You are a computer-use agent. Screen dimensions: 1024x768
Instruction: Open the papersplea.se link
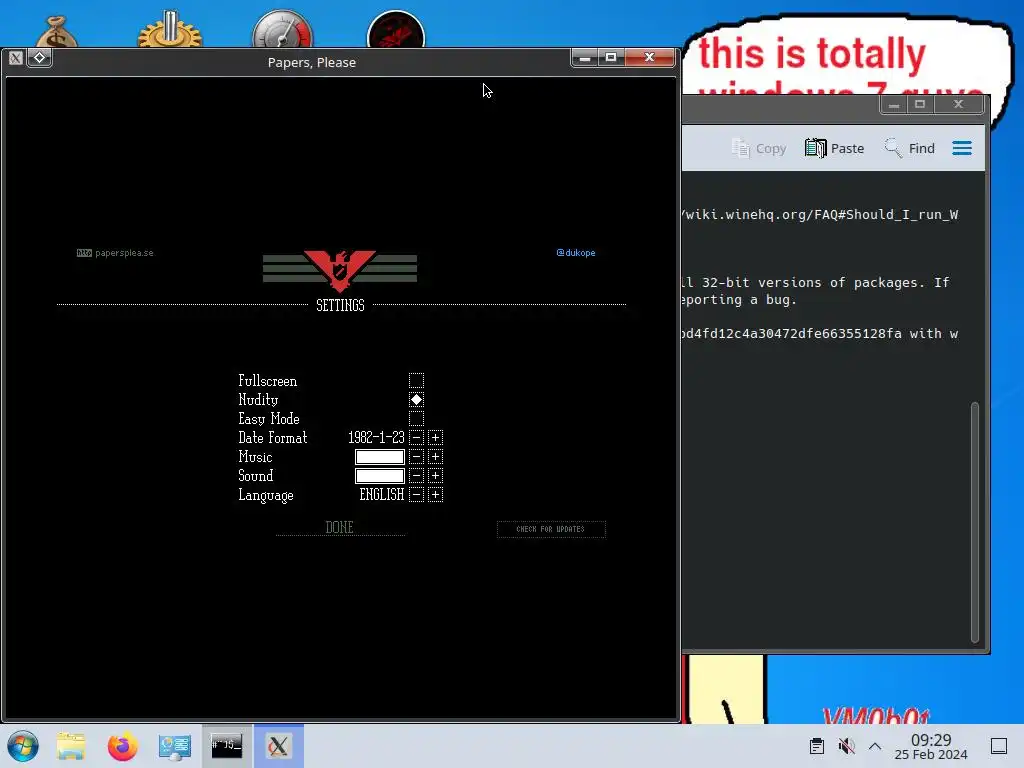115,253
